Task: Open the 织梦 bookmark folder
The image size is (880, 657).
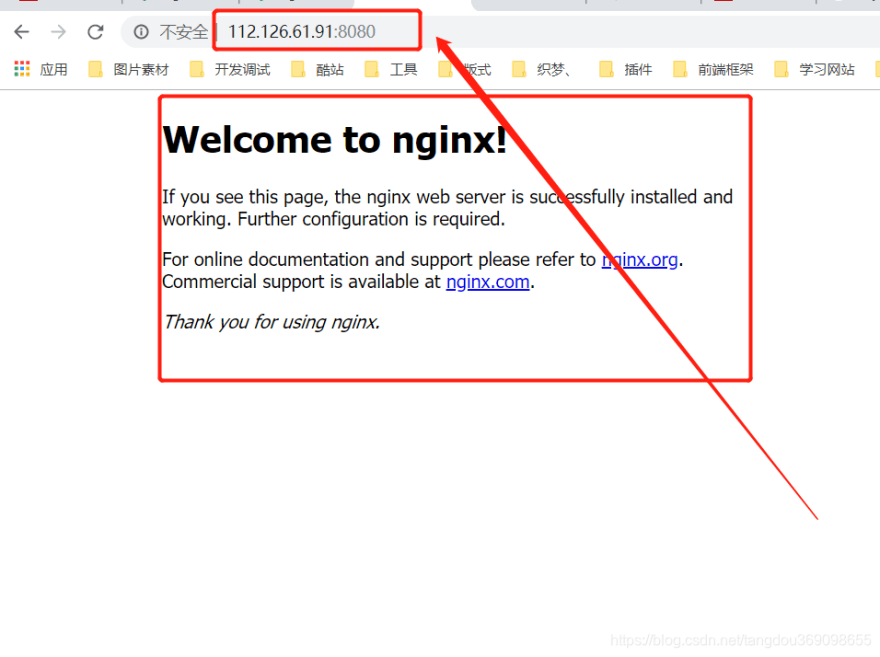Action: (x=542, y=70)
